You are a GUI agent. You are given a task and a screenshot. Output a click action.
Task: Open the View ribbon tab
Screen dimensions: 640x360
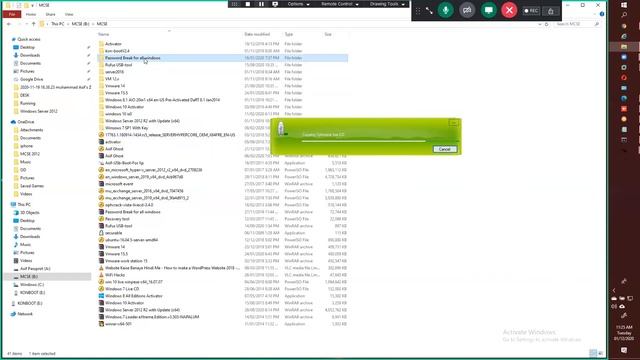69,14
